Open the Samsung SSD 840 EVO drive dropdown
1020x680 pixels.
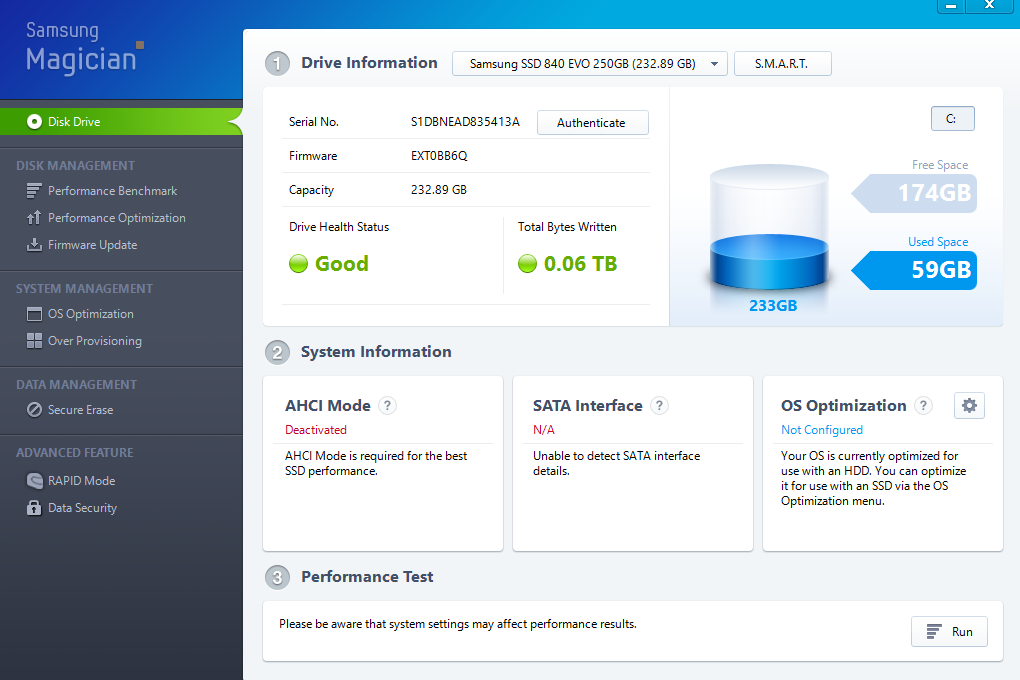point(589,64)
